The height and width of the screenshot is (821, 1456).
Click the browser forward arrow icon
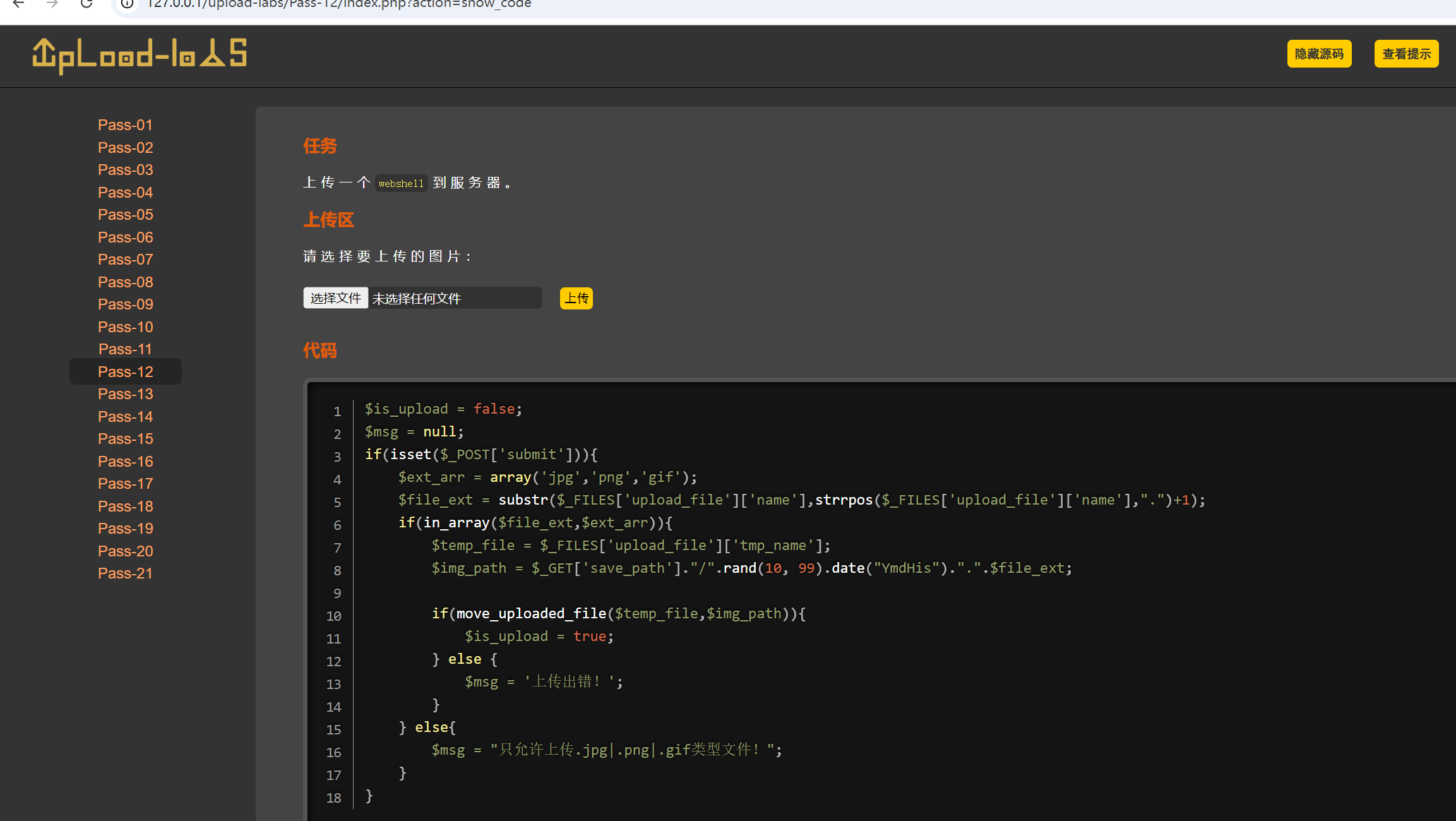coord(52,4)
